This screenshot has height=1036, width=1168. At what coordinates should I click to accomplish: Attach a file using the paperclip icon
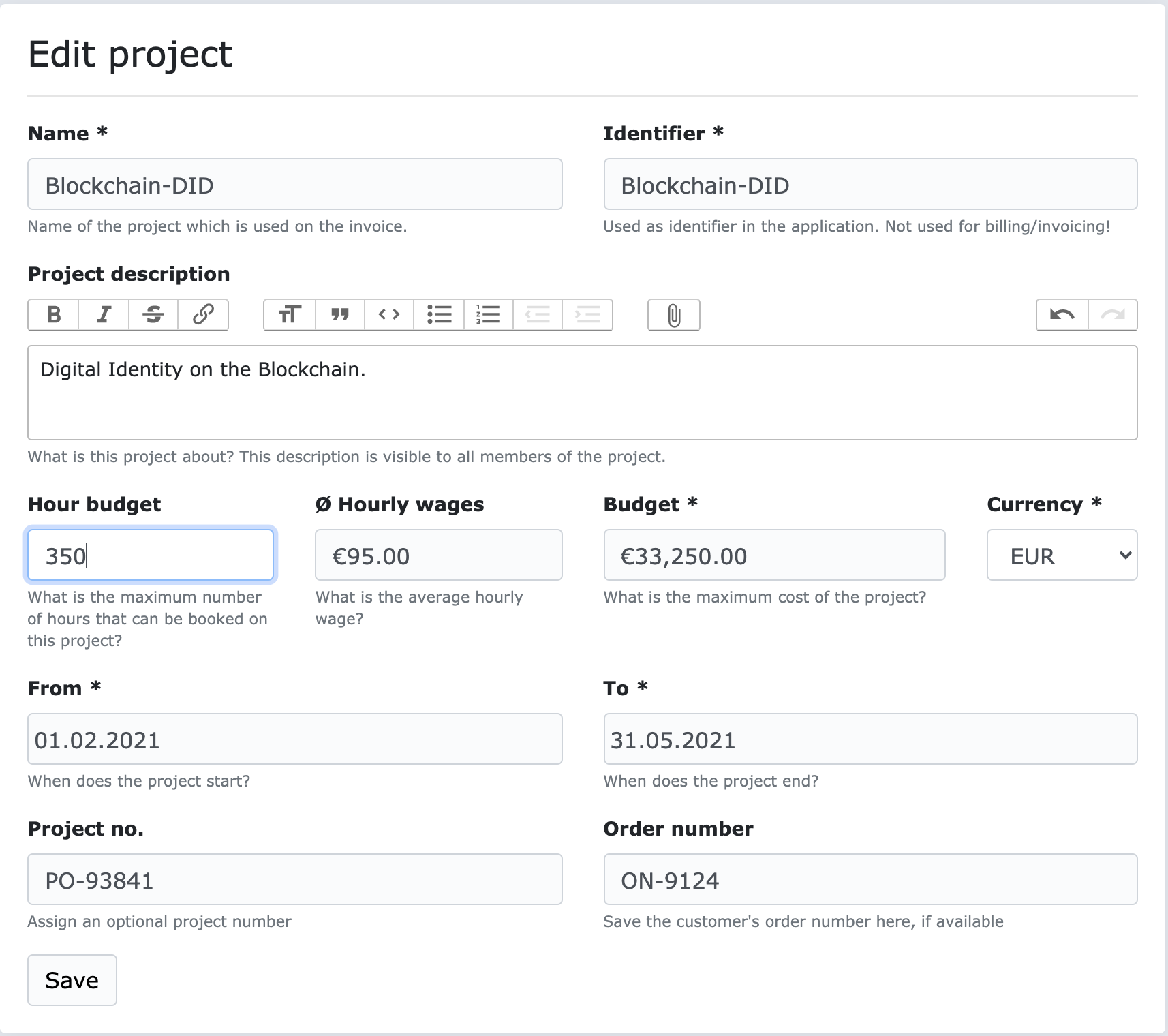click(x=673, y=315)
